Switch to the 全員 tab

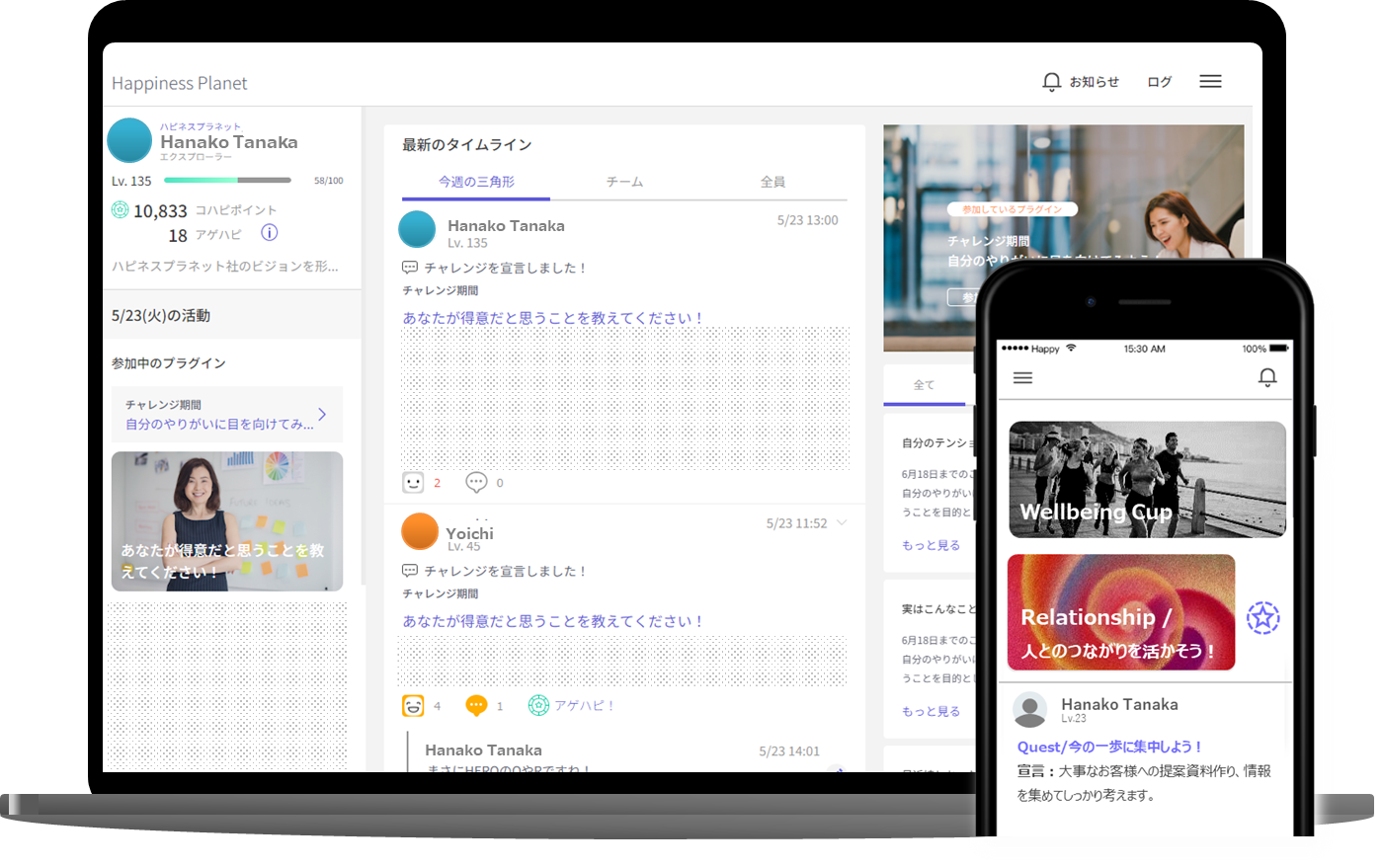click(772, 182)
